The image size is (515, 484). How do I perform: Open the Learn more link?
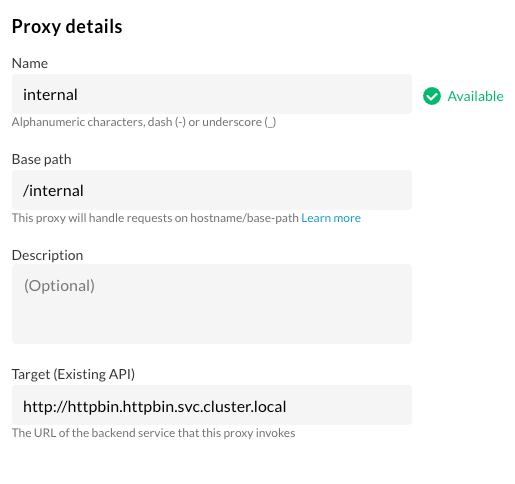pos(331,218)
